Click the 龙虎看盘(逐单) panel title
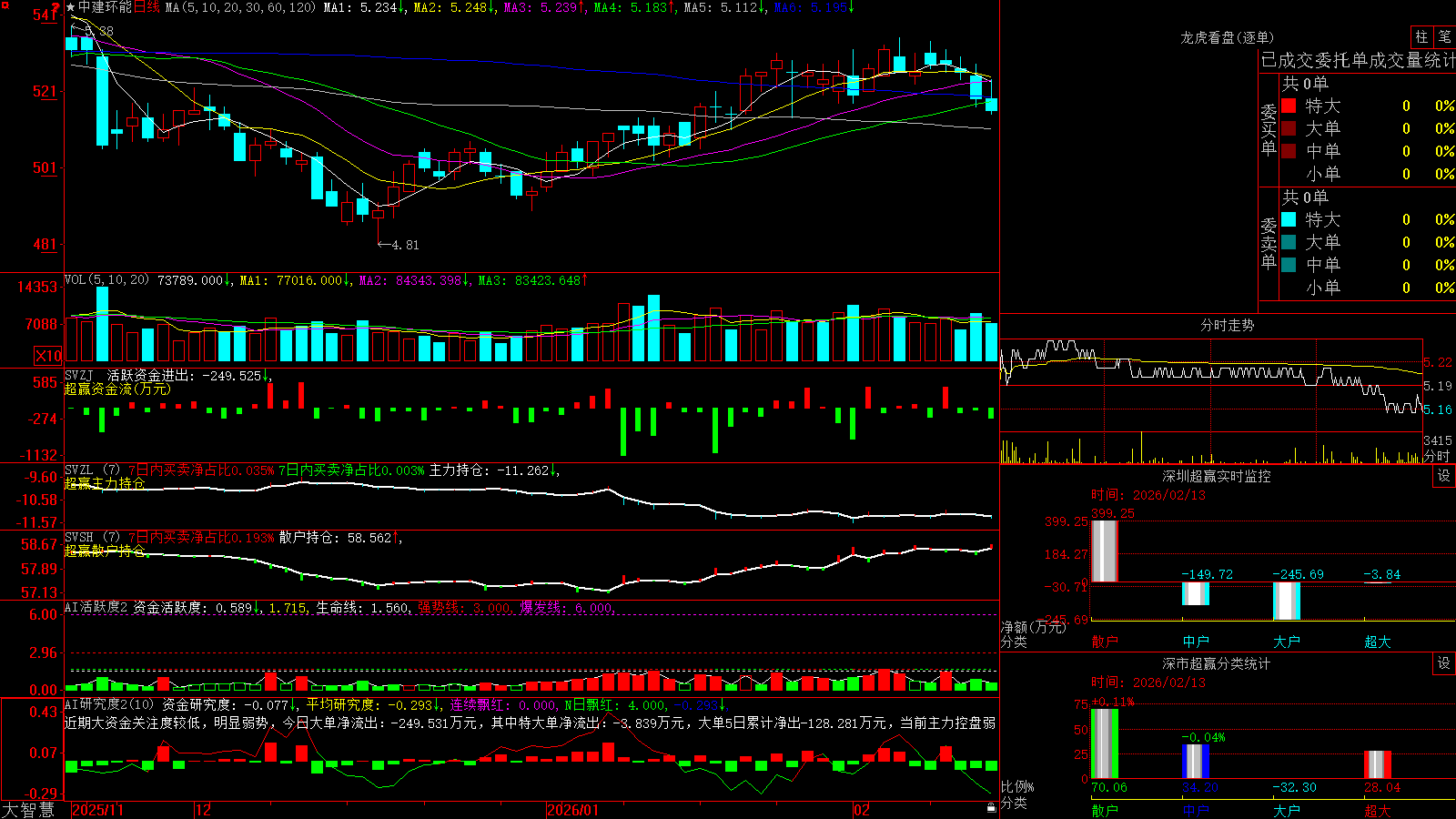 point(1227,37)
